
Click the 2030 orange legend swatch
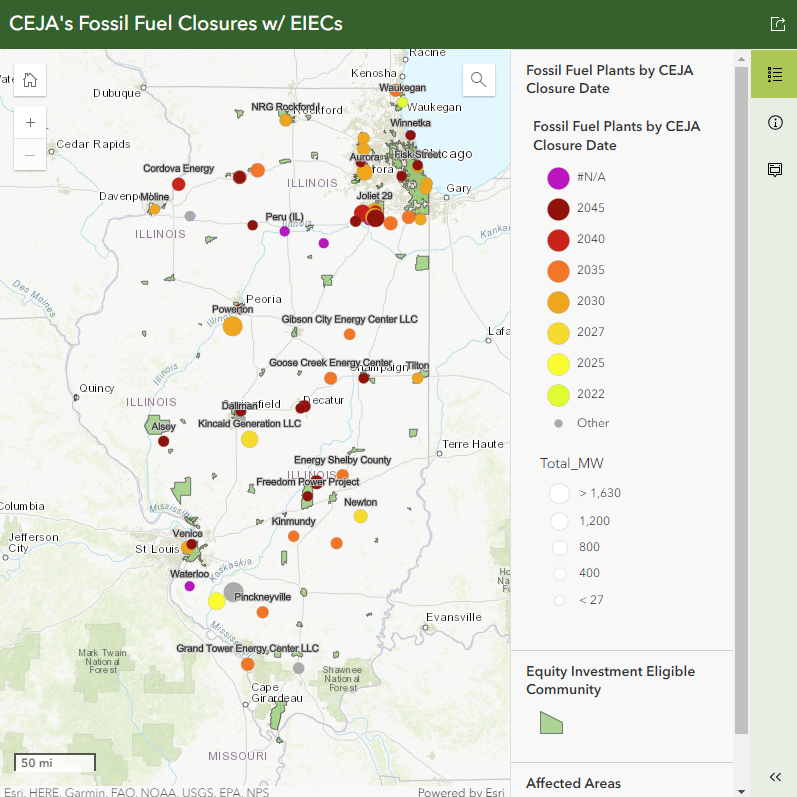click(558, 302)
